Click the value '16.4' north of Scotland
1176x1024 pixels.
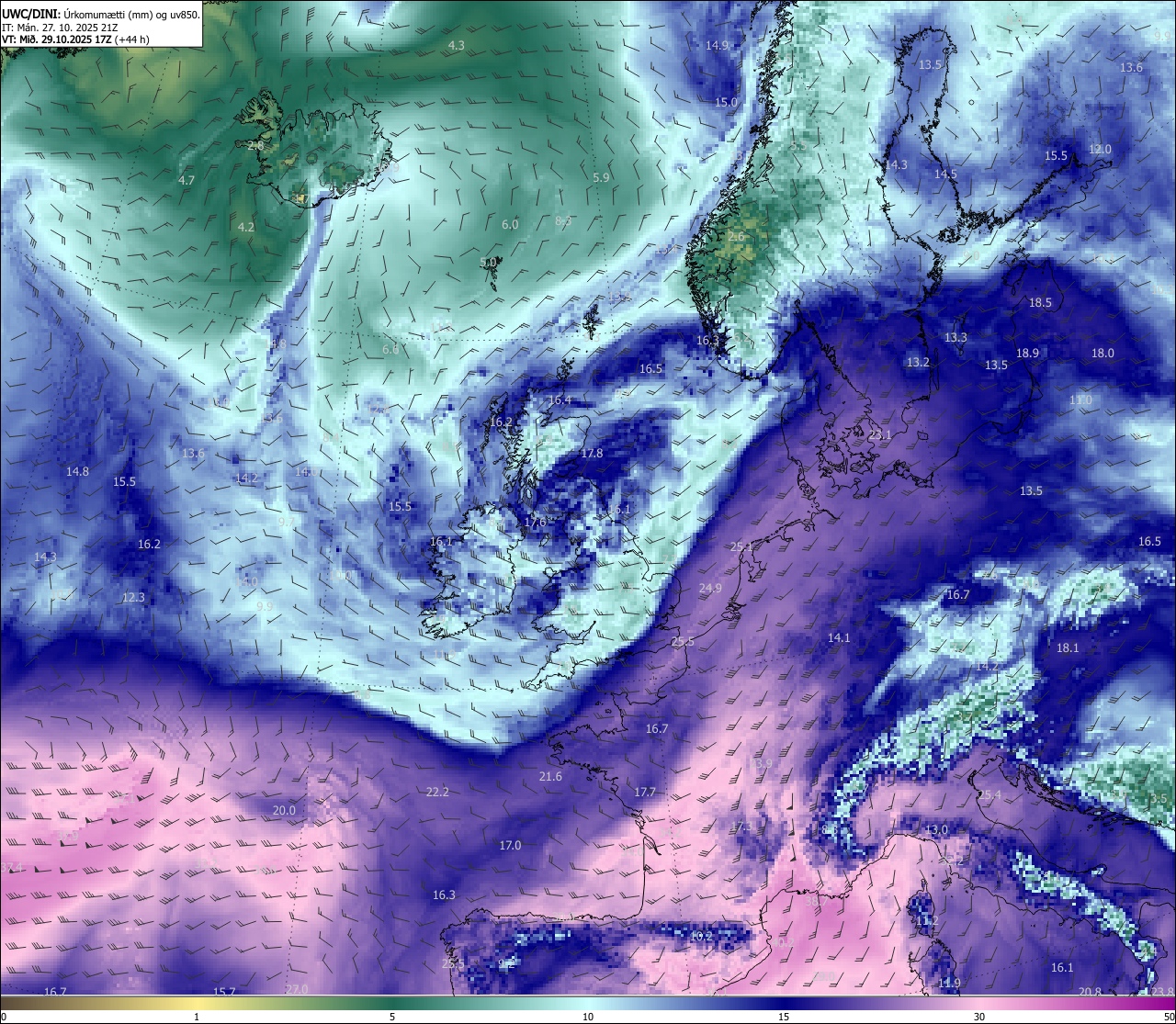click(559, 400)
